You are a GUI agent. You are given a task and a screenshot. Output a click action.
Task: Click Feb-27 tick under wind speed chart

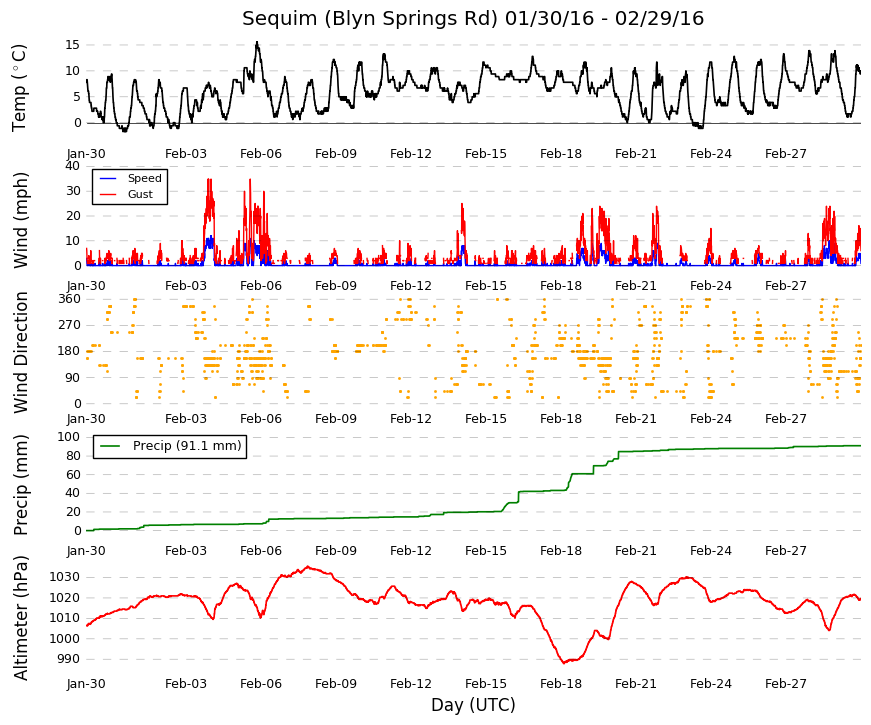click(x=785, y=286)
